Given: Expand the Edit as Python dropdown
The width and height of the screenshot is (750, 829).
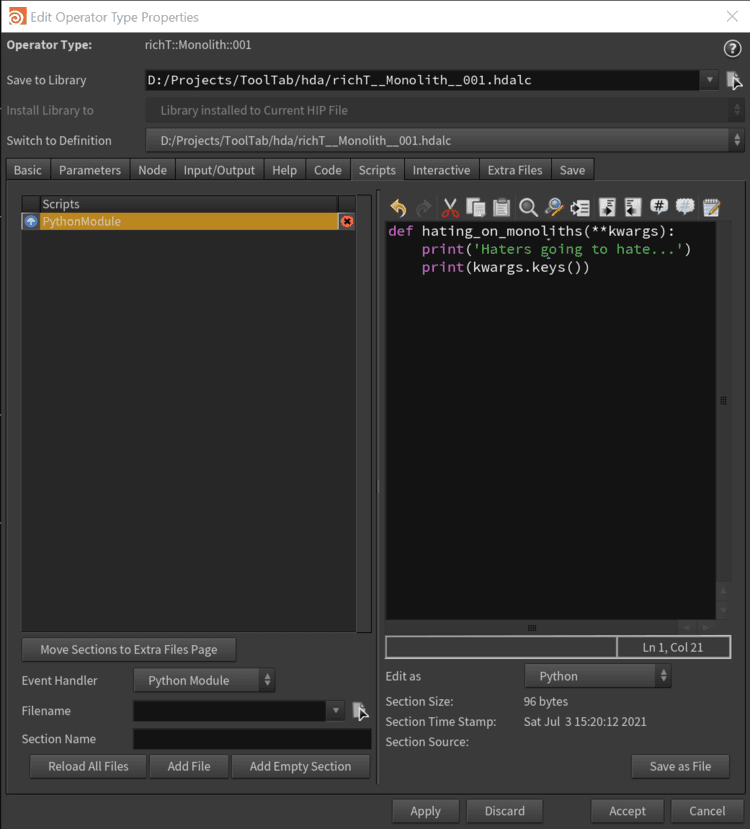Looking at the screenshot, I should 597,677.
